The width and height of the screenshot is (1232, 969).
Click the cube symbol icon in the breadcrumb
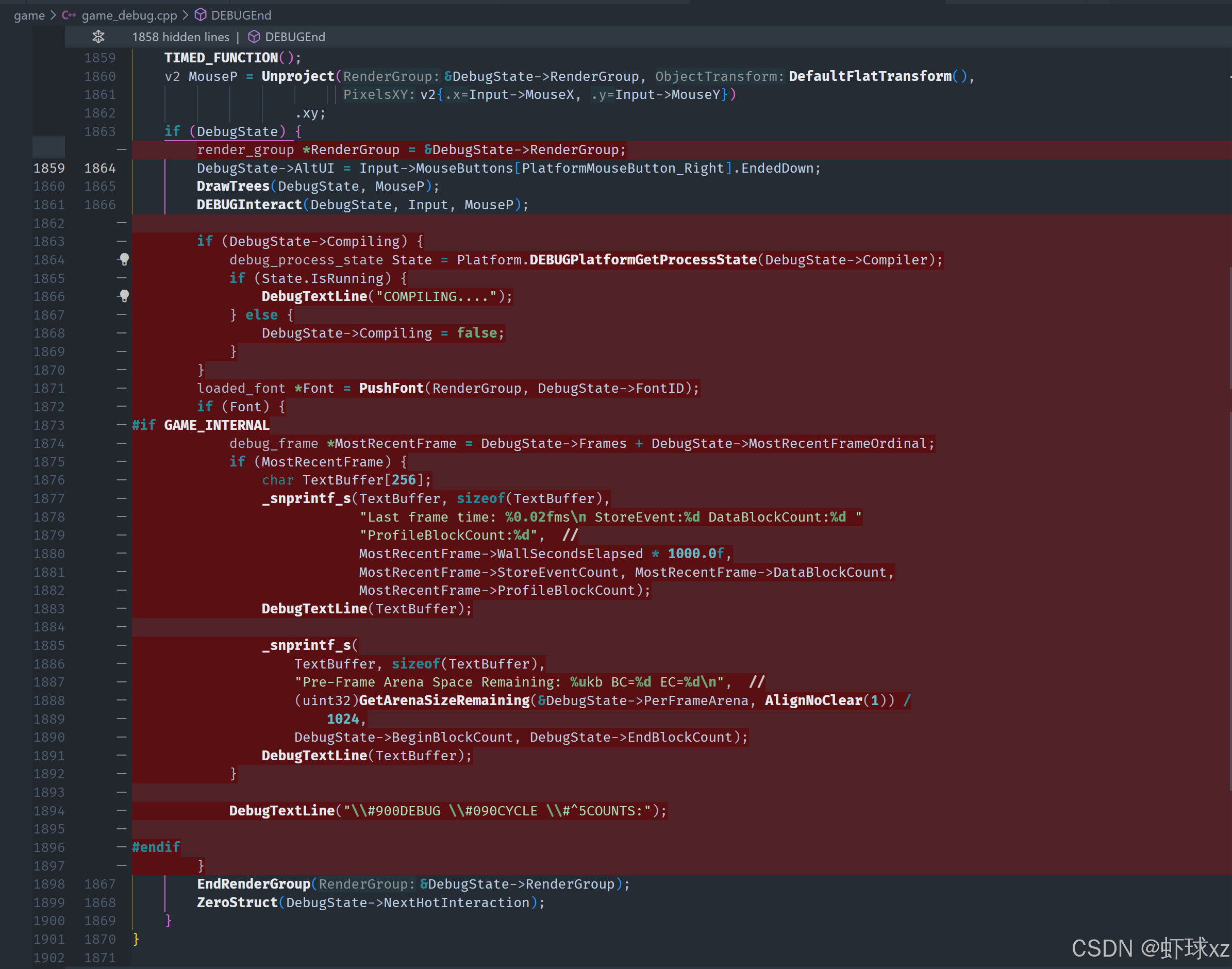(x=201, y=15)
